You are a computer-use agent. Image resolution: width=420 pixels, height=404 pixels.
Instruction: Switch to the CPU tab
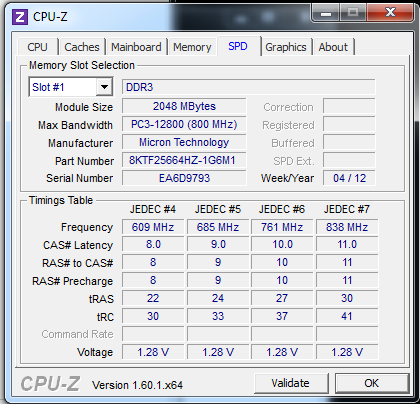37,47
